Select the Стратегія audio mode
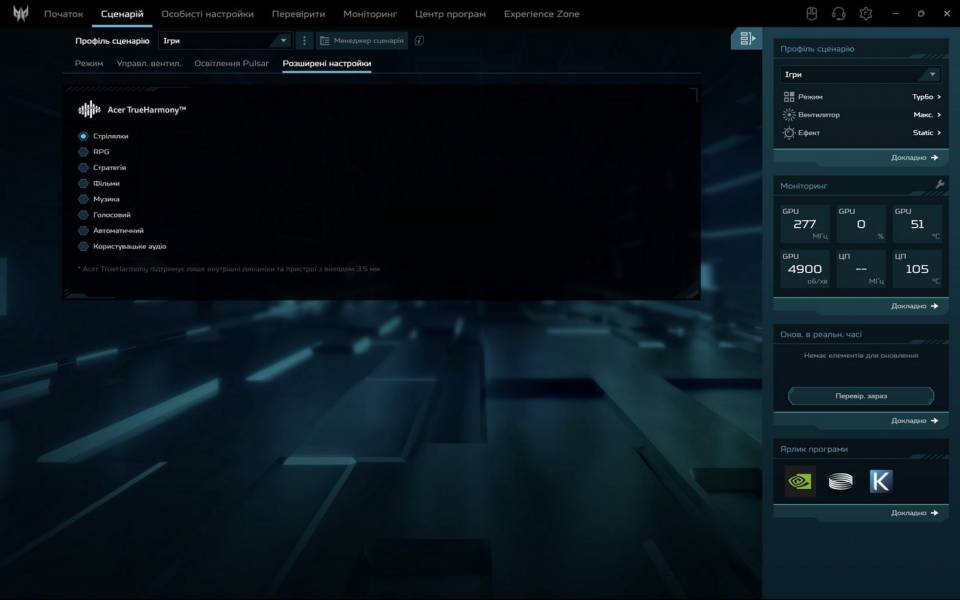The image size is (960, 600). tap(84, 168)
